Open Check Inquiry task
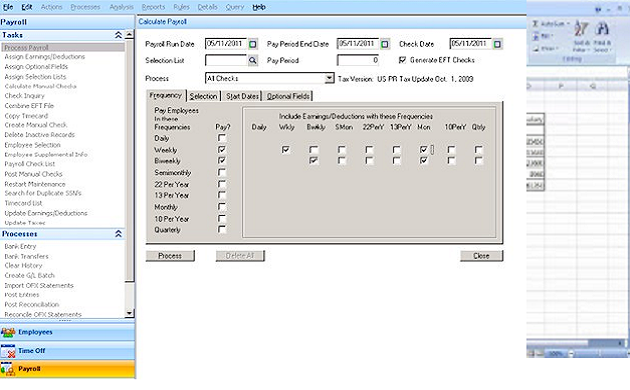 point(25,96)
